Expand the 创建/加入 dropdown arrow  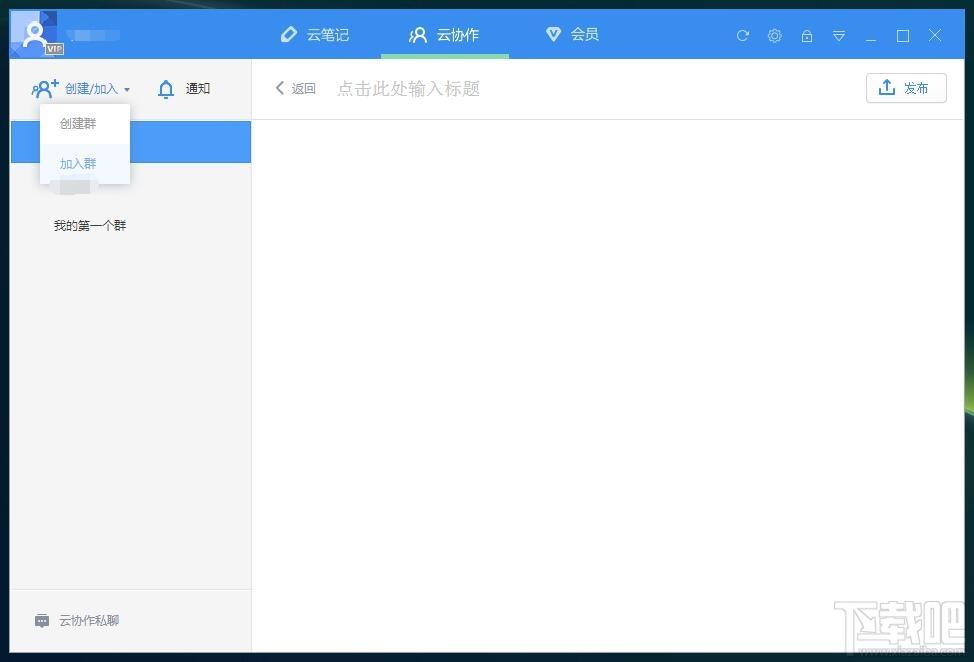point(127,89)
